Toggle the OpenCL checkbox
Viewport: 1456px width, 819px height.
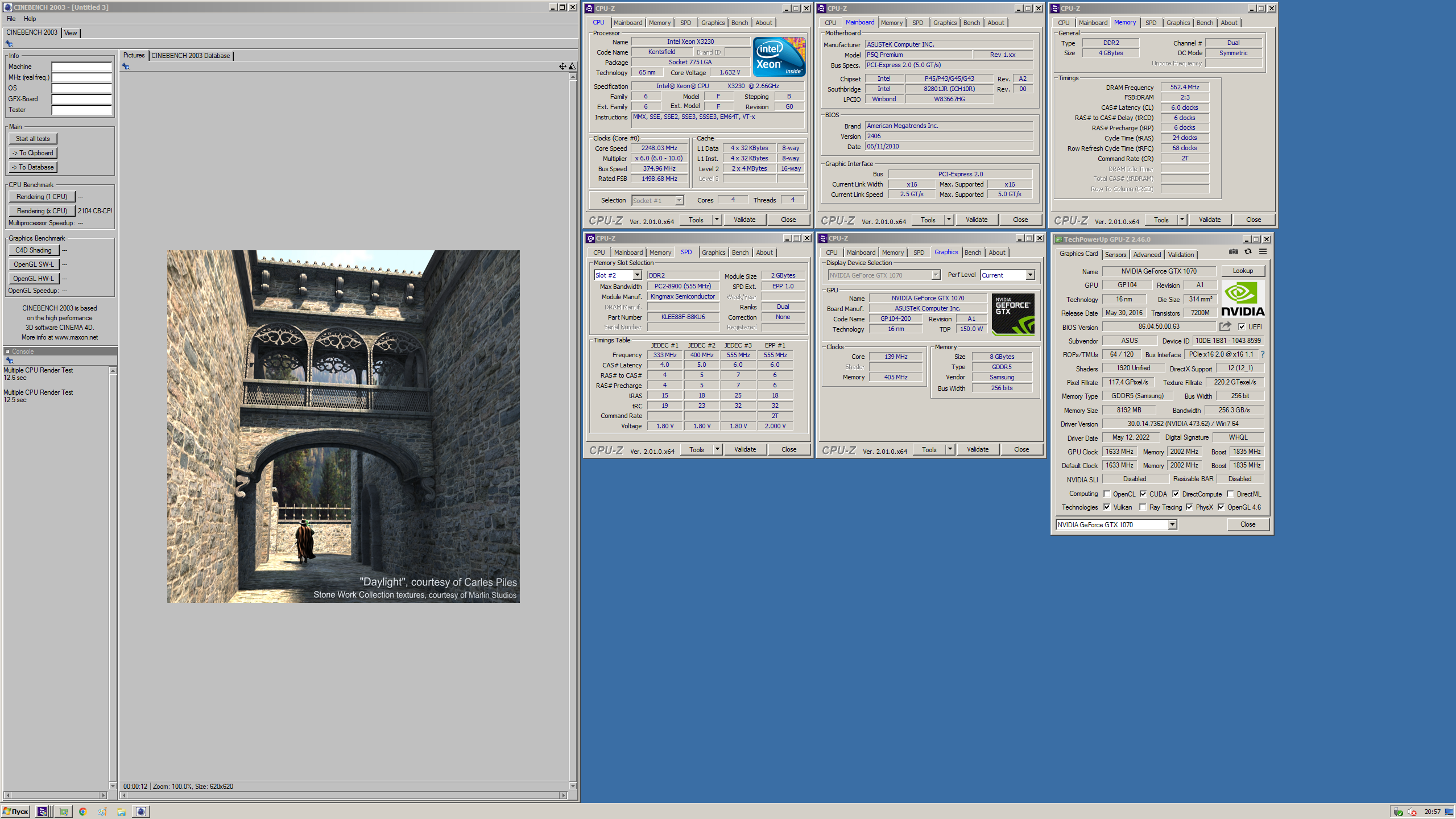click(x=1107, y=494)
